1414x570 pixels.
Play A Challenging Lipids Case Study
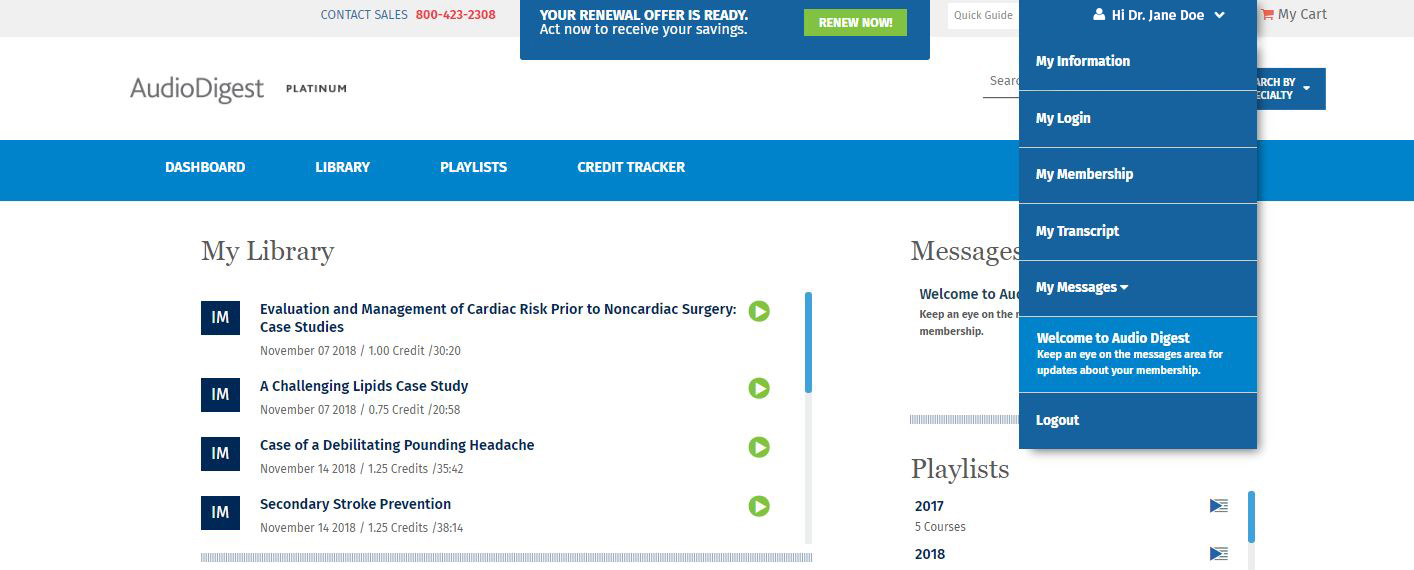(759, 388)
